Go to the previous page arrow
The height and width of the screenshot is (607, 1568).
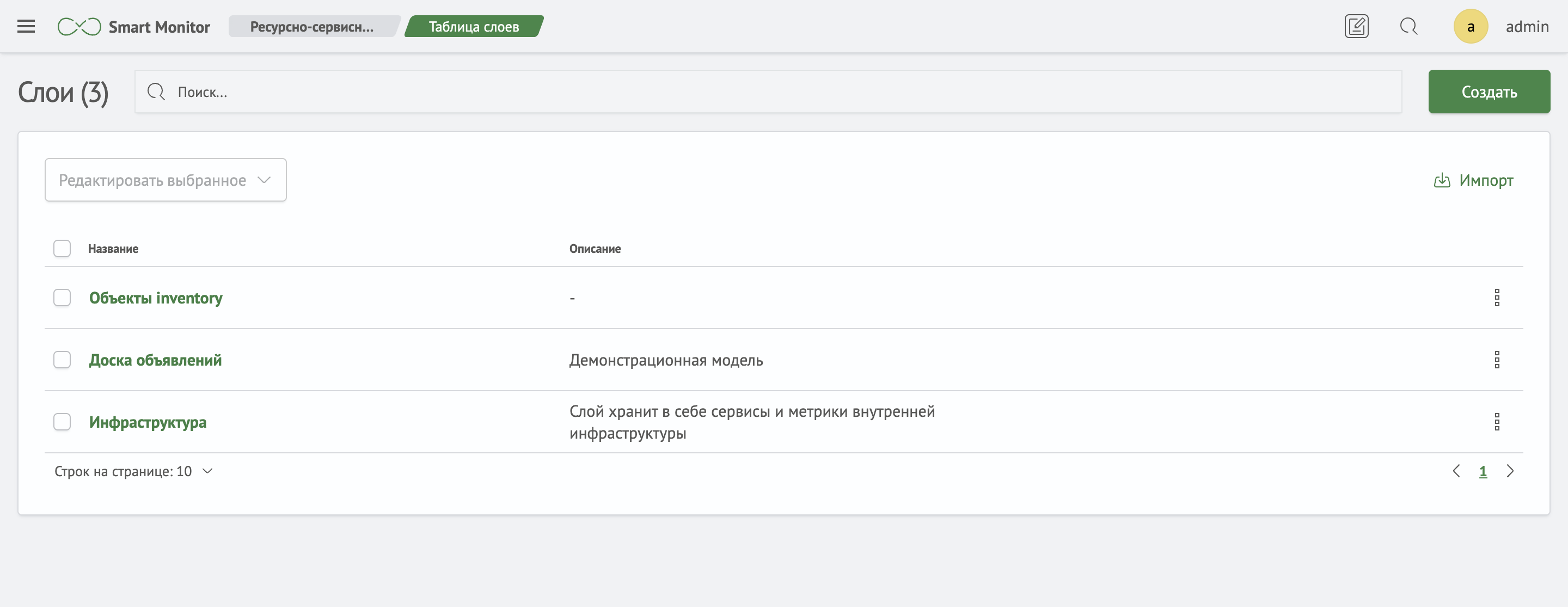(1456, 471)
